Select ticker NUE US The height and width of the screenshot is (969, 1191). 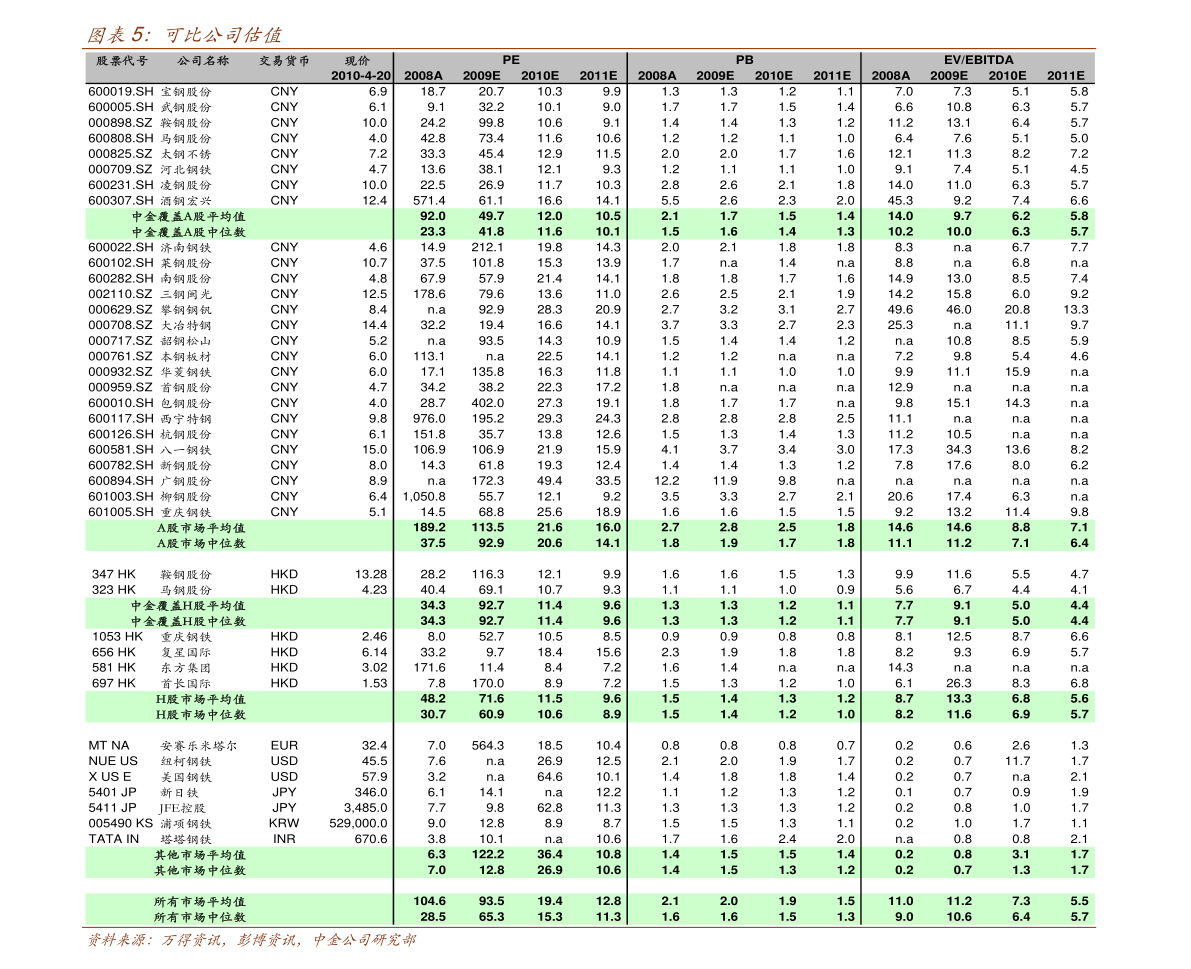click(113, 761)
